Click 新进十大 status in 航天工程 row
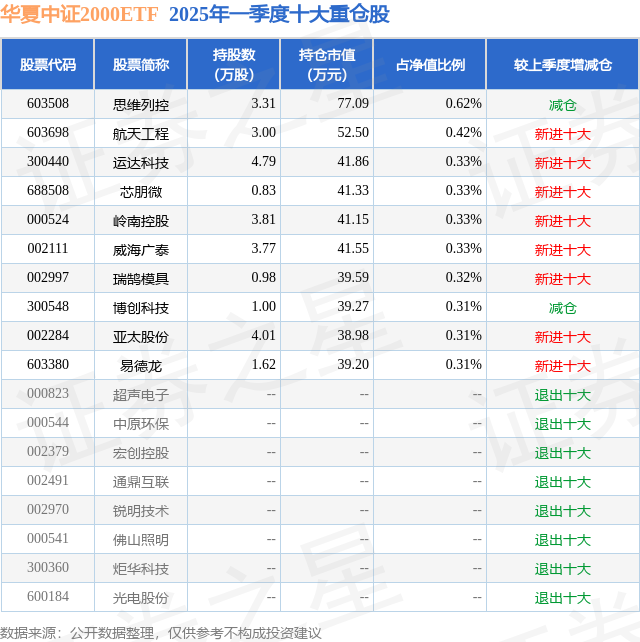The height and width of the screenshot is (642, 640). tap(563, 134)
